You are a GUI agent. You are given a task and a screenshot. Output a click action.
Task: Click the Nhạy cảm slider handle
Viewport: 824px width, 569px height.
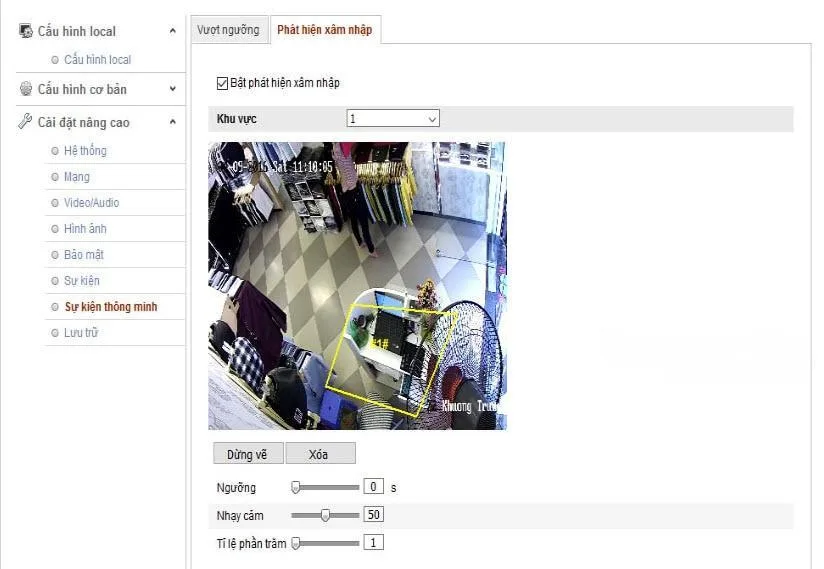click(325, 515)
